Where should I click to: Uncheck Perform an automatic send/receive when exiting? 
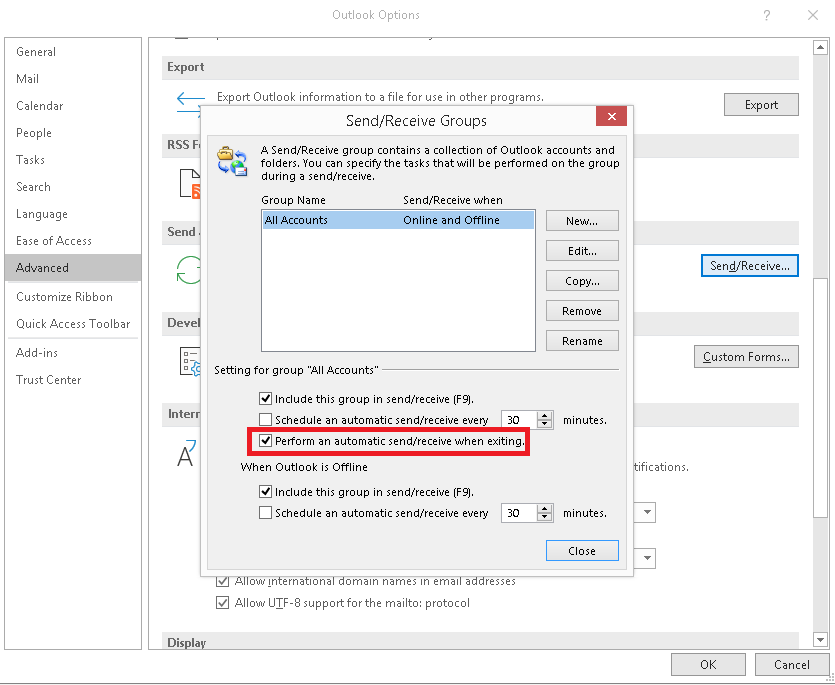click(x=265, y=441)
